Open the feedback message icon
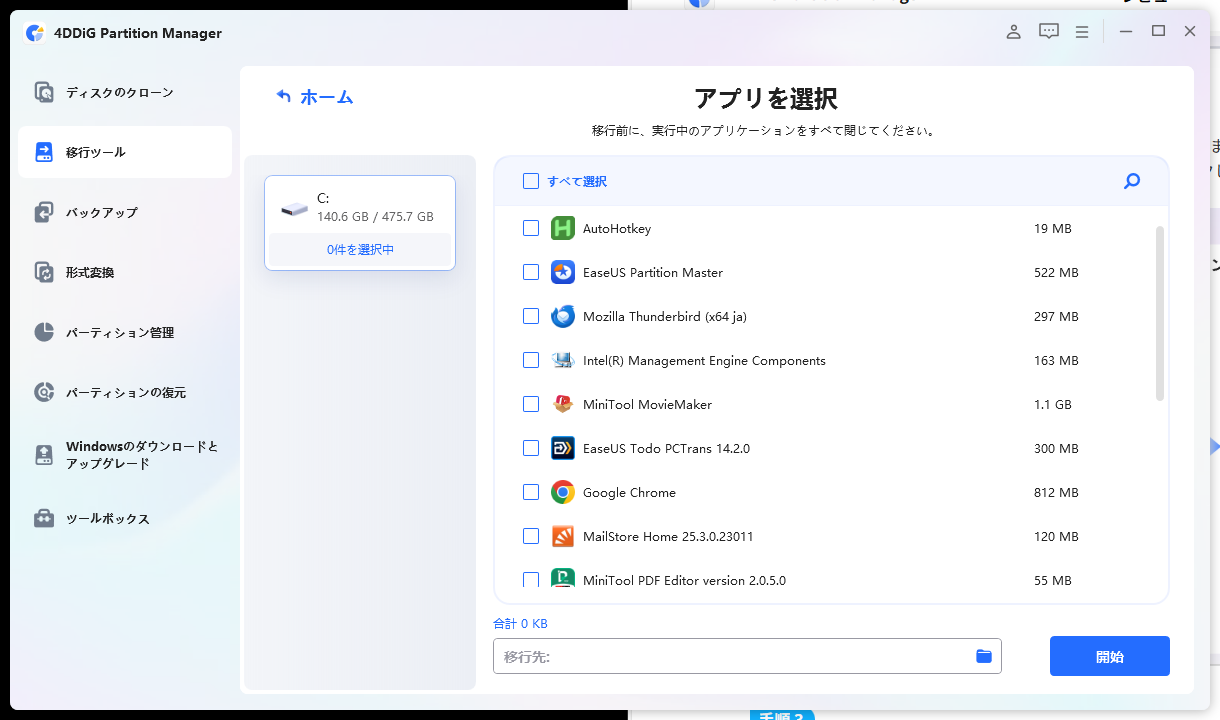This screenshot has height=720, width=1220. pos(1048,31)
